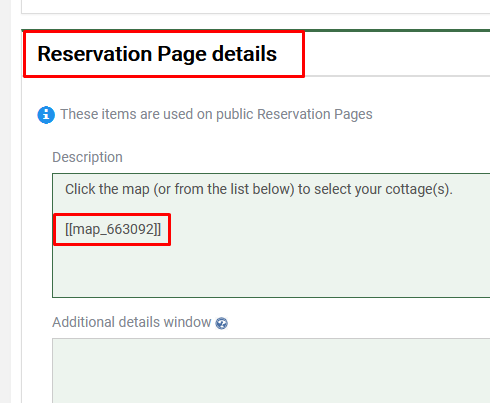
Task: Click the gray left sidebar strip
Action: tap(5, 201)
